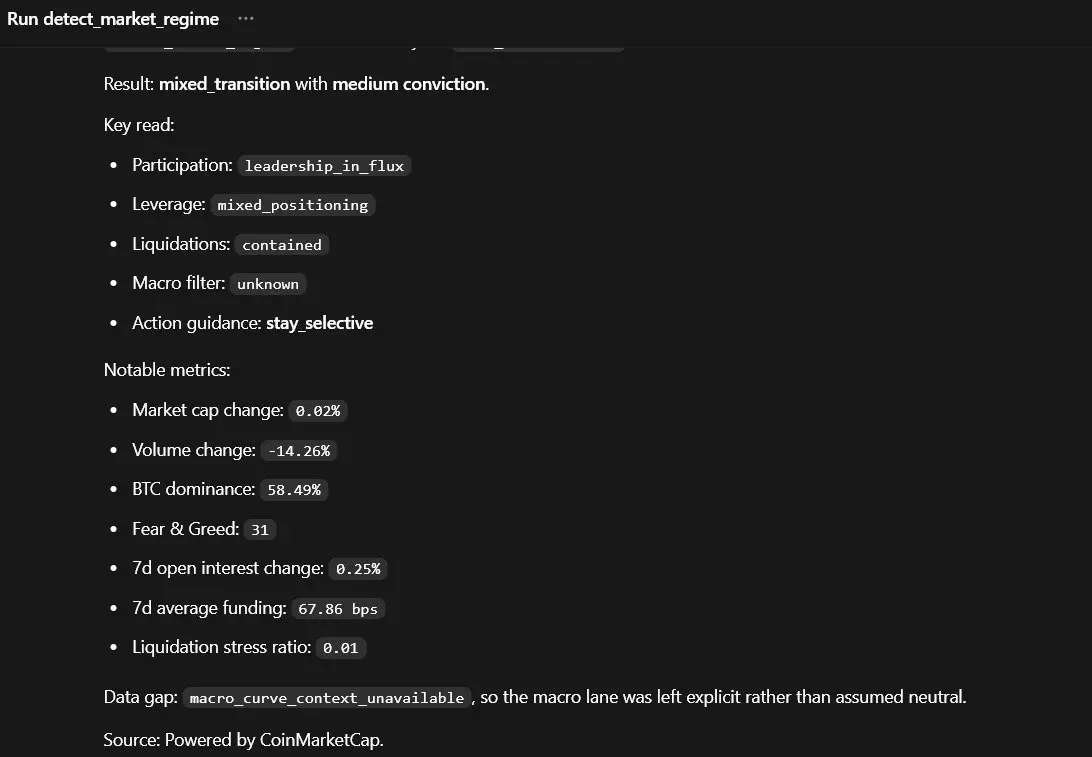This screenshot has width=1092, height=757.
Task: Click the unknown macro filter chip
Action: coord(268,284)
